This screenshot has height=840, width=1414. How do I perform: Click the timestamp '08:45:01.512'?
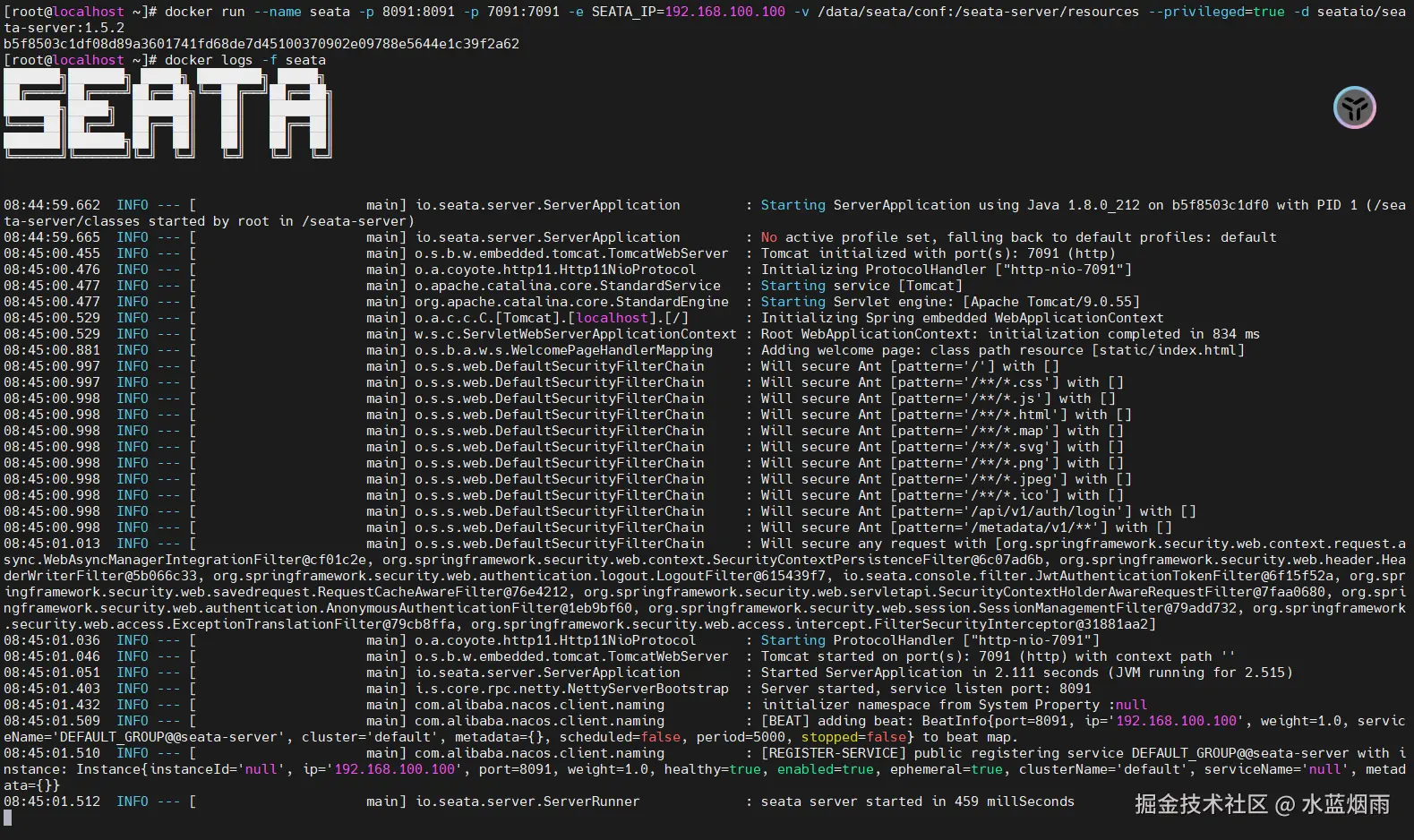(x=52, y=801)
